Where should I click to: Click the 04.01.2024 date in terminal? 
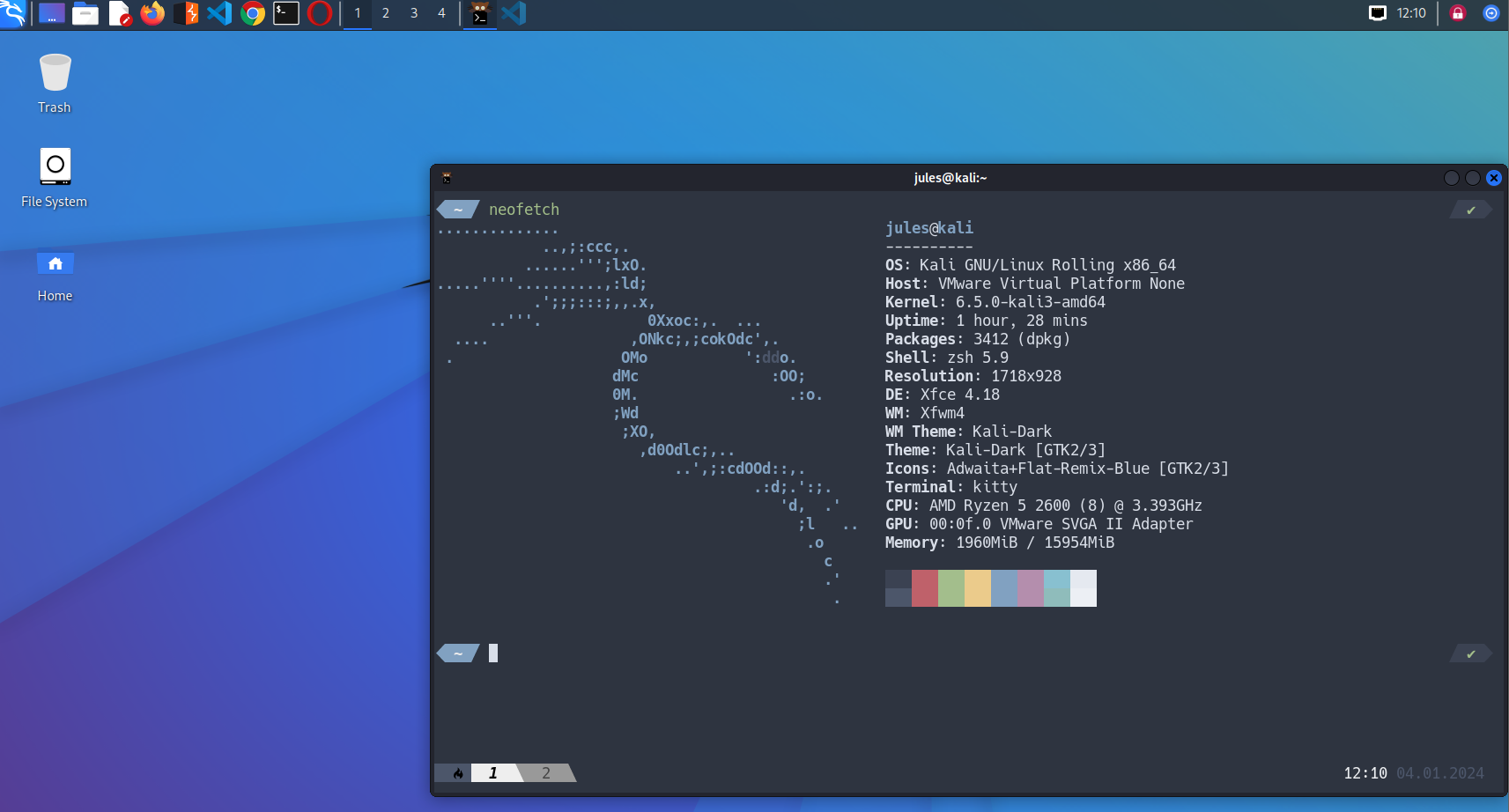point(1440,773)
